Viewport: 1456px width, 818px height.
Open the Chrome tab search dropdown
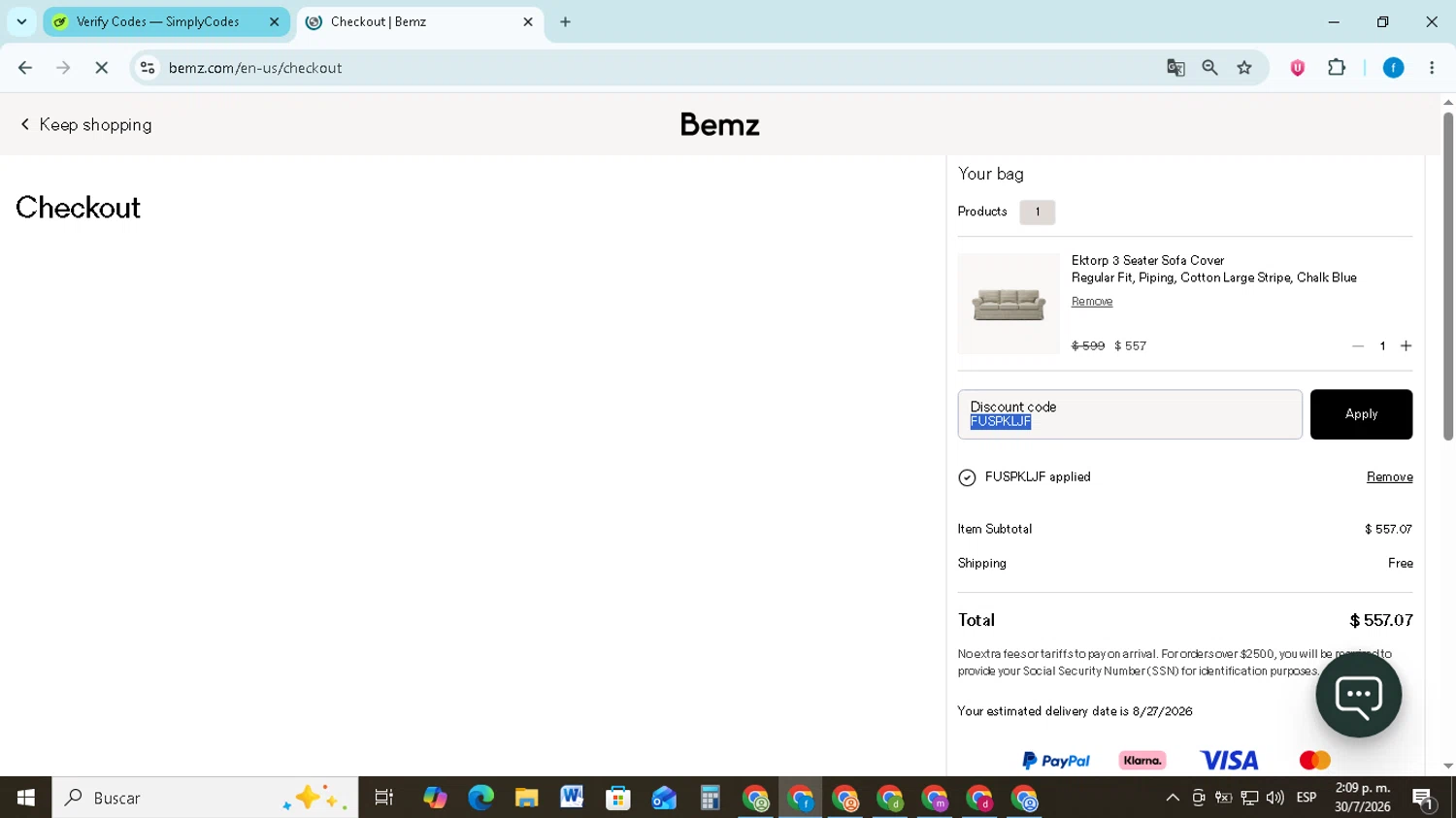(x=21, y=21)
